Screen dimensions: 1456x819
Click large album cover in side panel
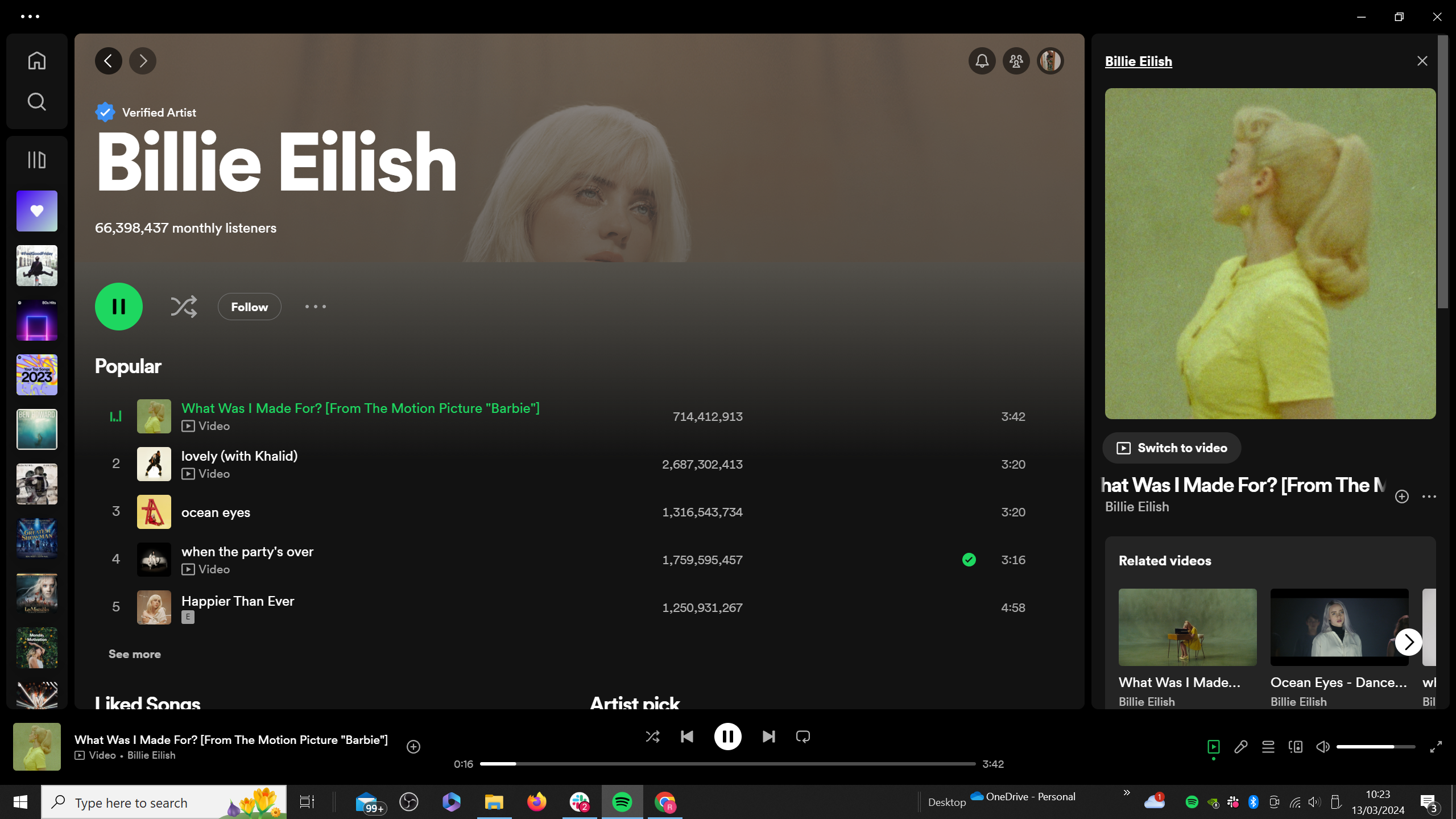(1271, 254)
